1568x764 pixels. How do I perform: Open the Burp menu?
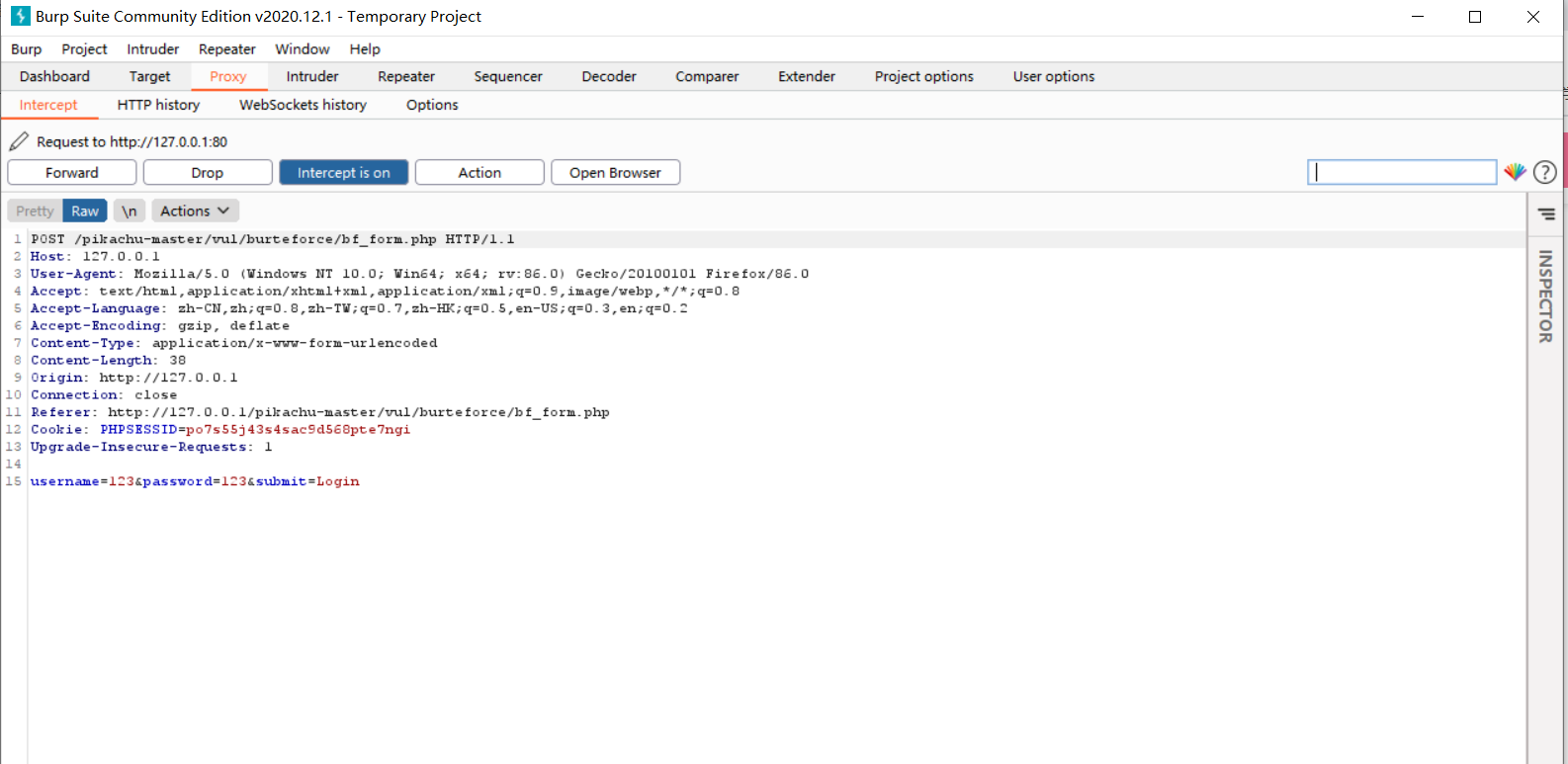(27, 48)
